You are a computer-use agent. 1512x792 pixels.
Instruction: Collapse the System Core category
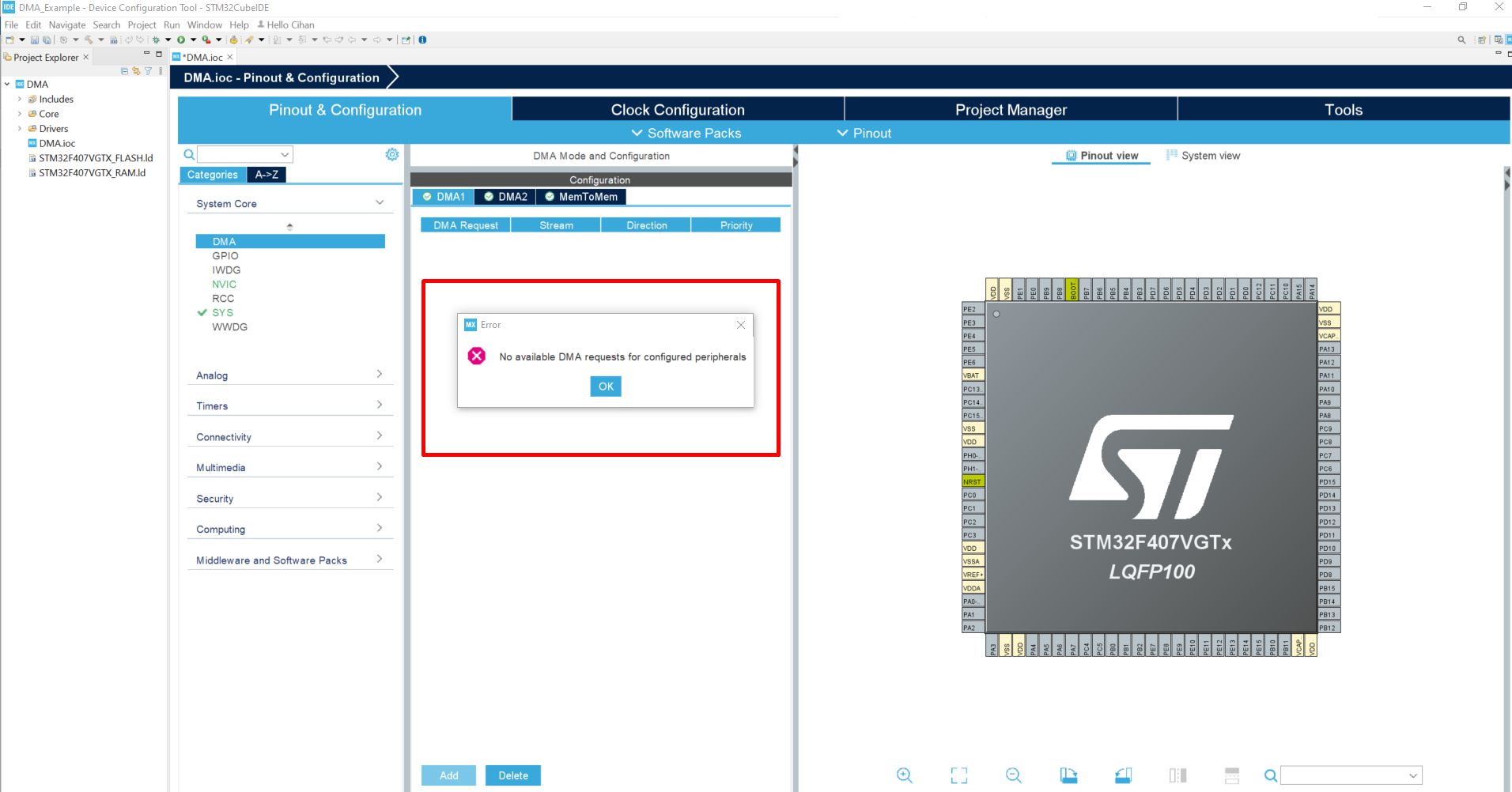(x=379, y=202)
